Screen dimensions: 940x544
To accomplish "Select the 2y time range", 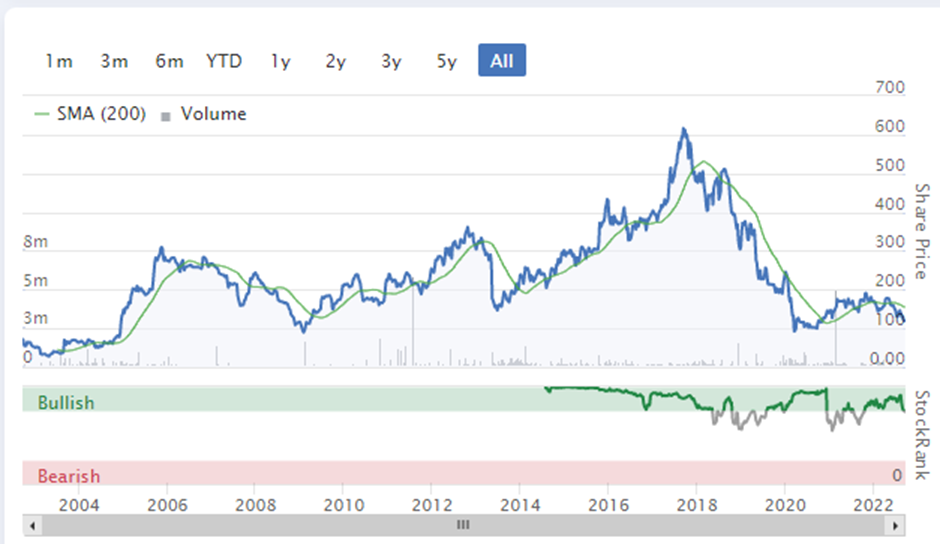I will pos(336,61).
